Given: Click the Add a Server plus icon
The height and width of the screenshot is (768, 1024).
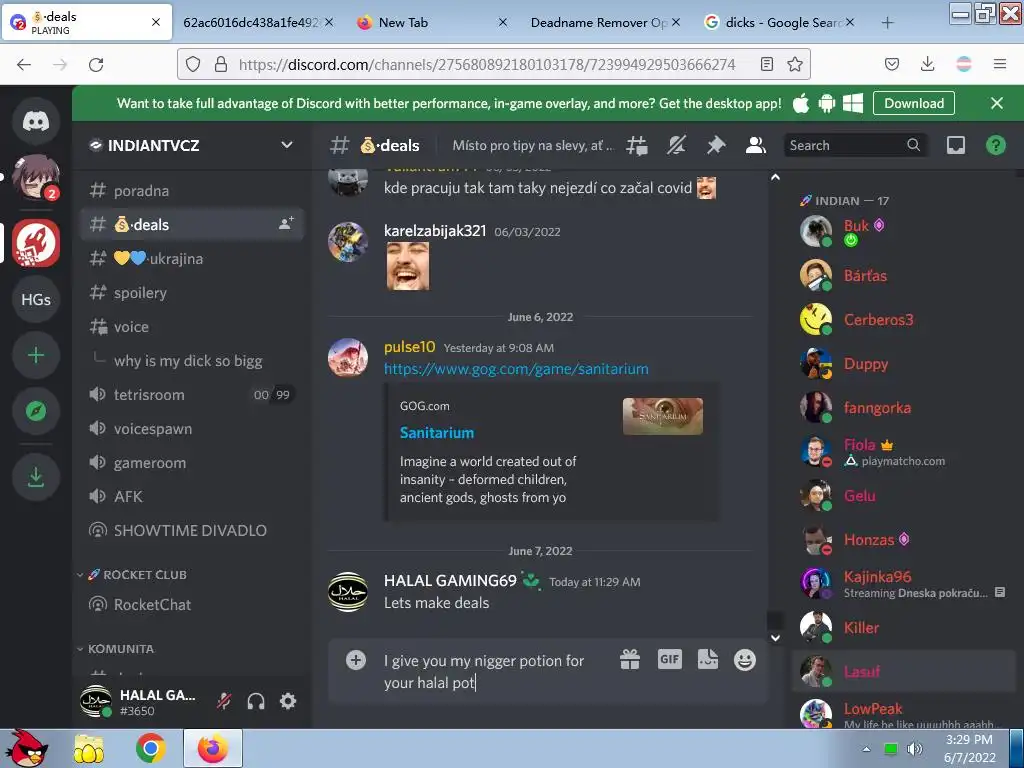Looking at the screenshot, I should 36,355.
